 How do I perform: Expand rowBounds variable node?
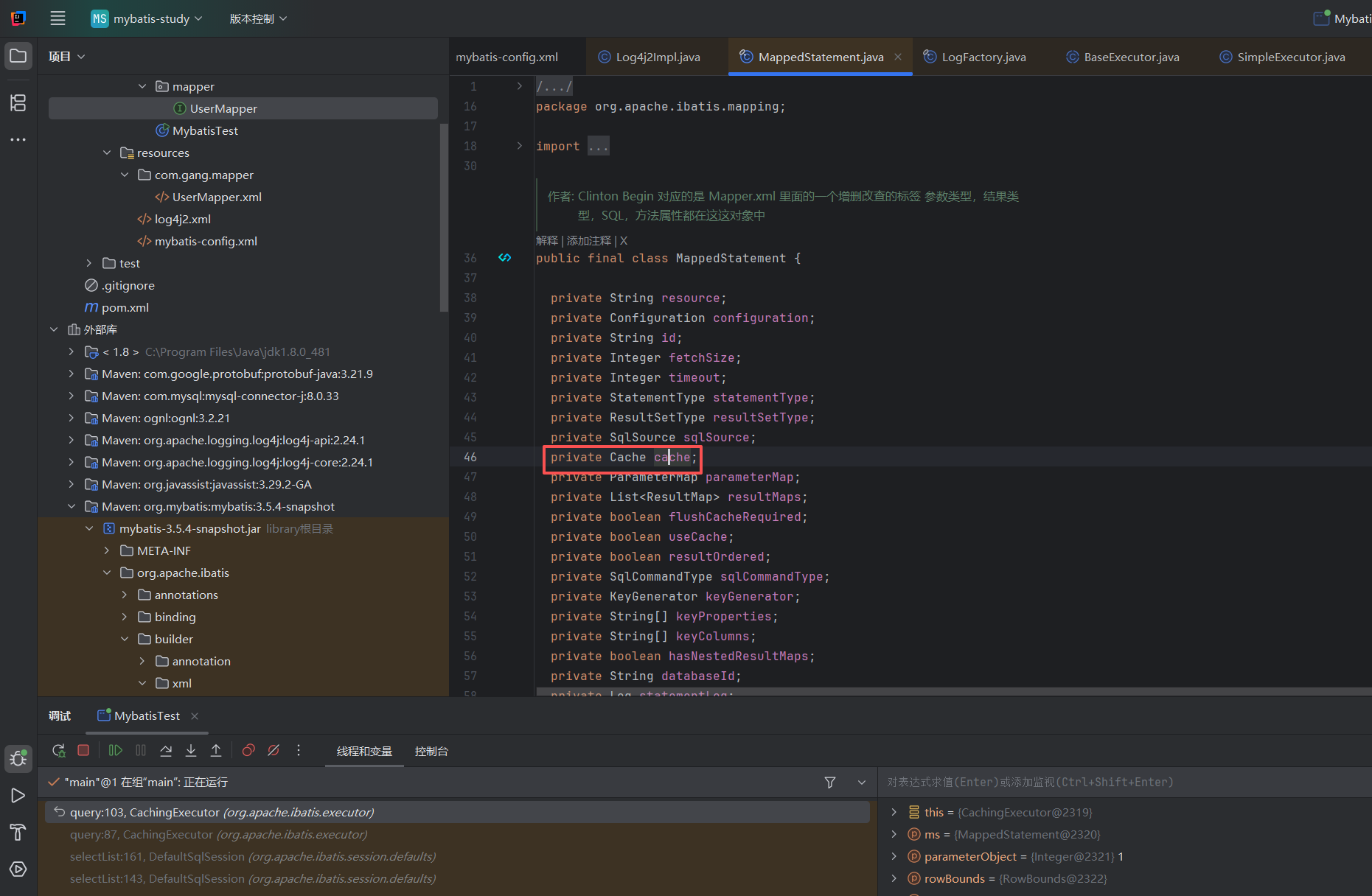click(x=894, y=878)
